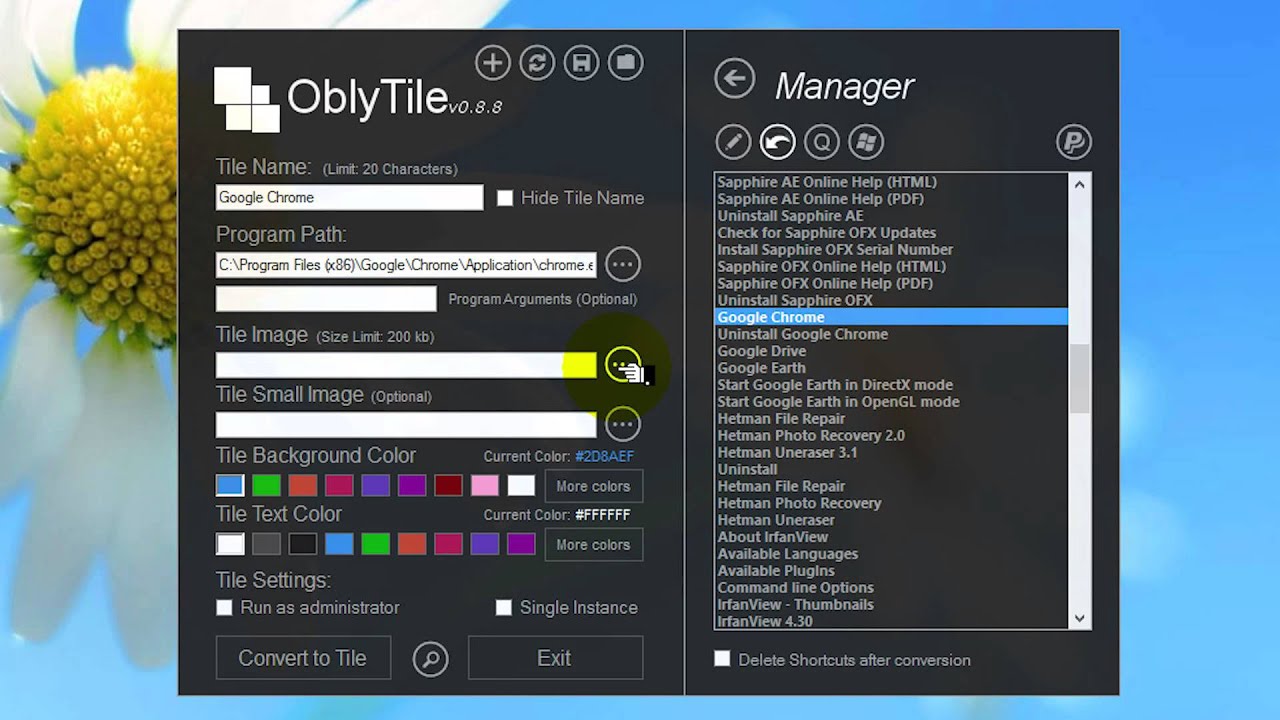Image resolution: width=1280 pixels, height=720 pixels.
Task: Browse for Program Path with ellipsis button
Action: click(x=623, y=265)
